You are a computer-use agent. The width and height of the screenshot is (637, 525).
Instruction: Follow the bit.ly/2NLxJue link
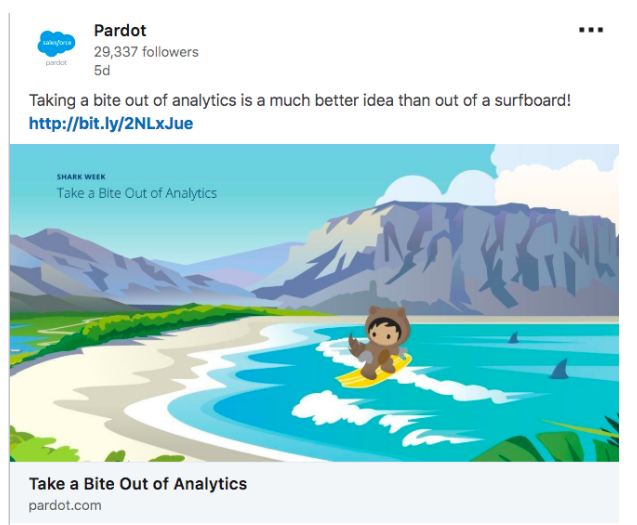pos(111,123)
